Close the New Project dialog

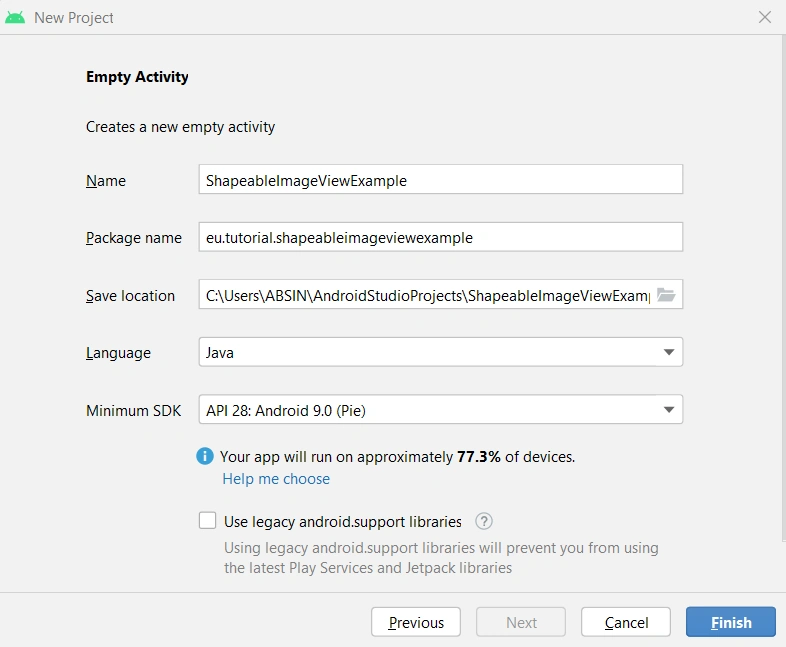(x=765, y=18)
